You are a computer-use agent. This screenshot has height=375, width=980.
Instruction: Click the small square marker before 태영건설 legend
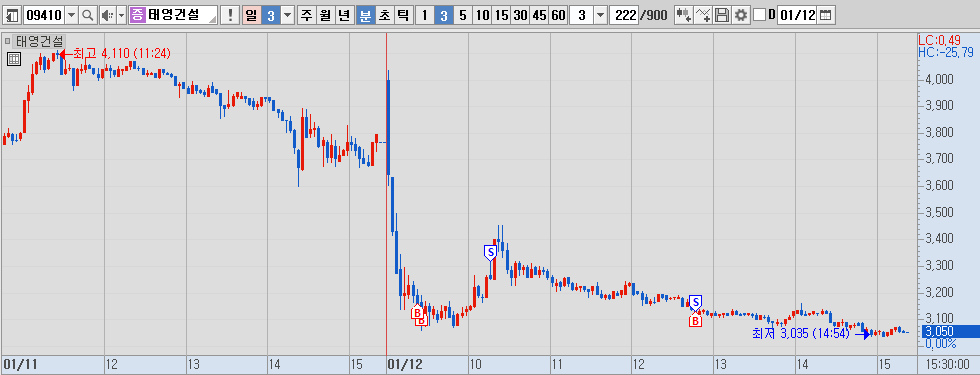click(8, 42)
